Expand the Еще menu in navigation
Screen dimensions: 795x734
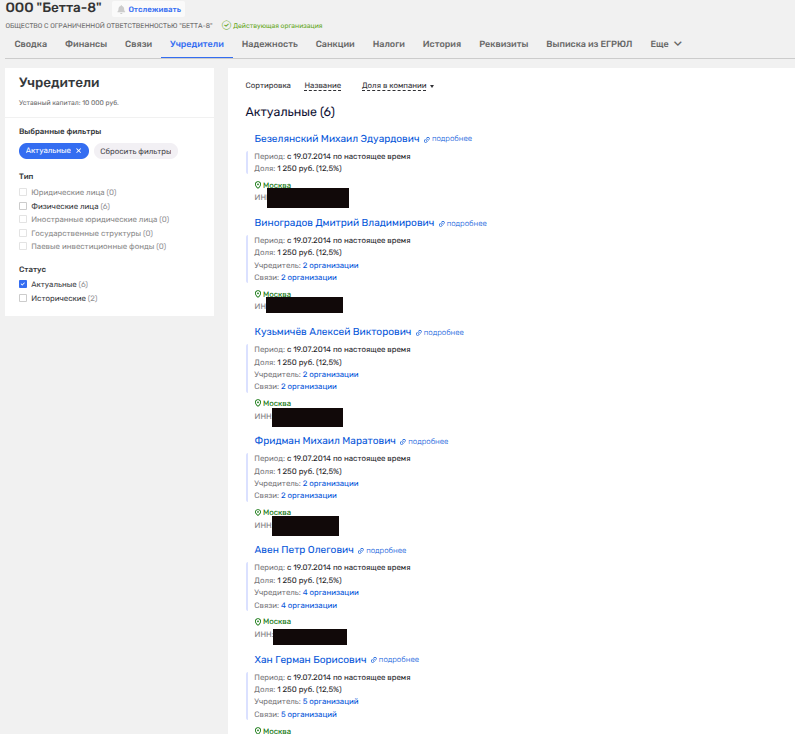[666, 44]
